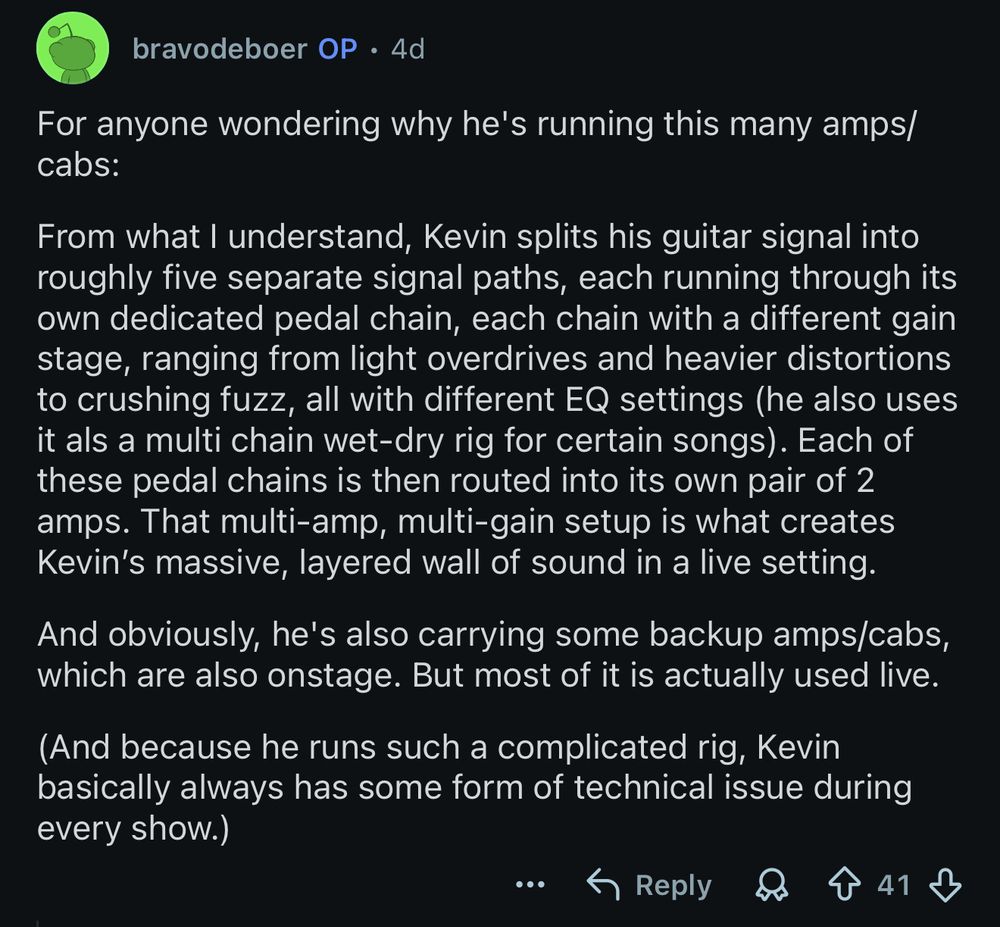The width and height of the screenshot is (1000, 927).
Task: Click the blue OP badge
Action: tap(337, 49)
